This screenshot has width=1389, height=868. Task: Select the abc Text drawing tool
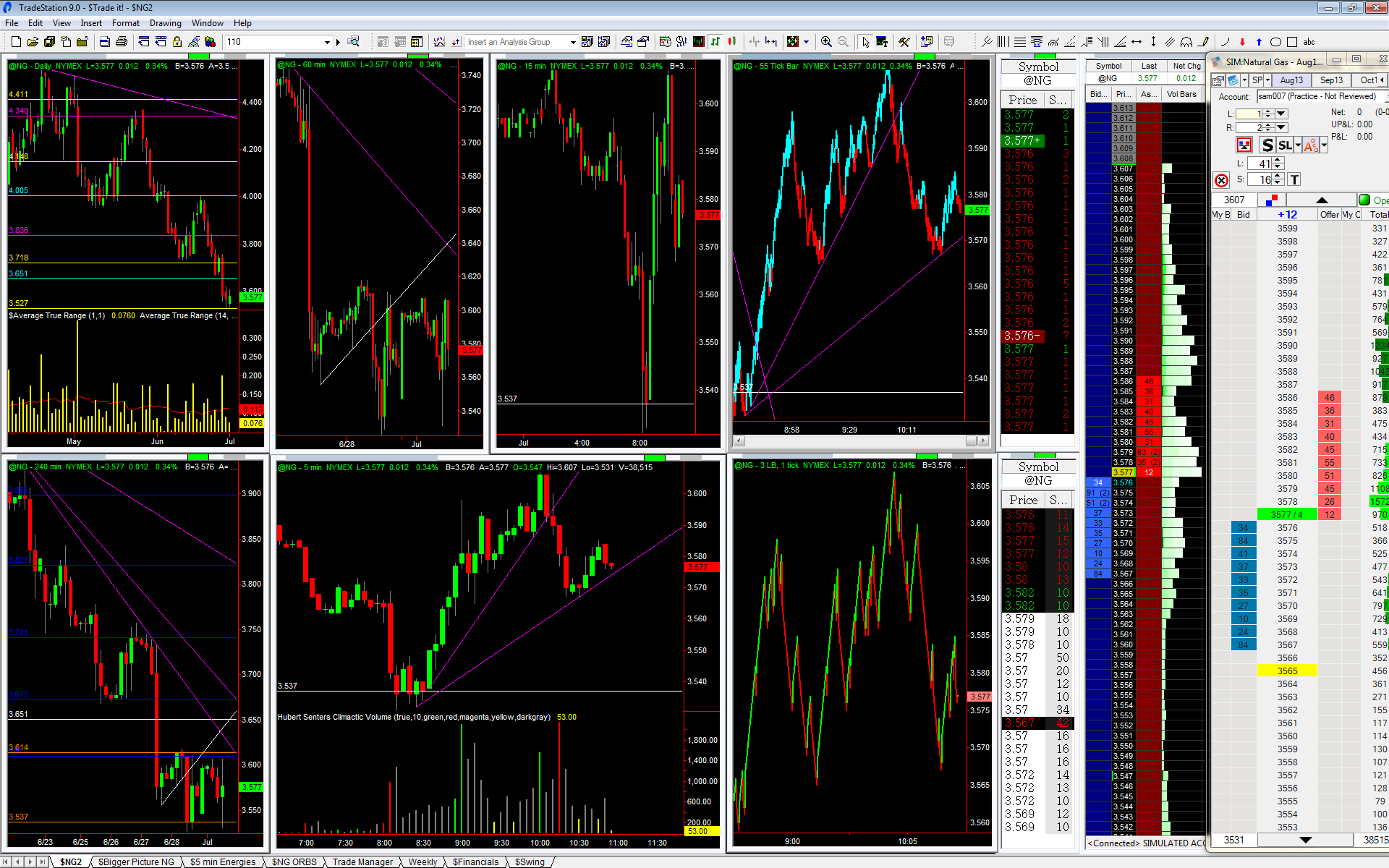[x=1309, y=42]
